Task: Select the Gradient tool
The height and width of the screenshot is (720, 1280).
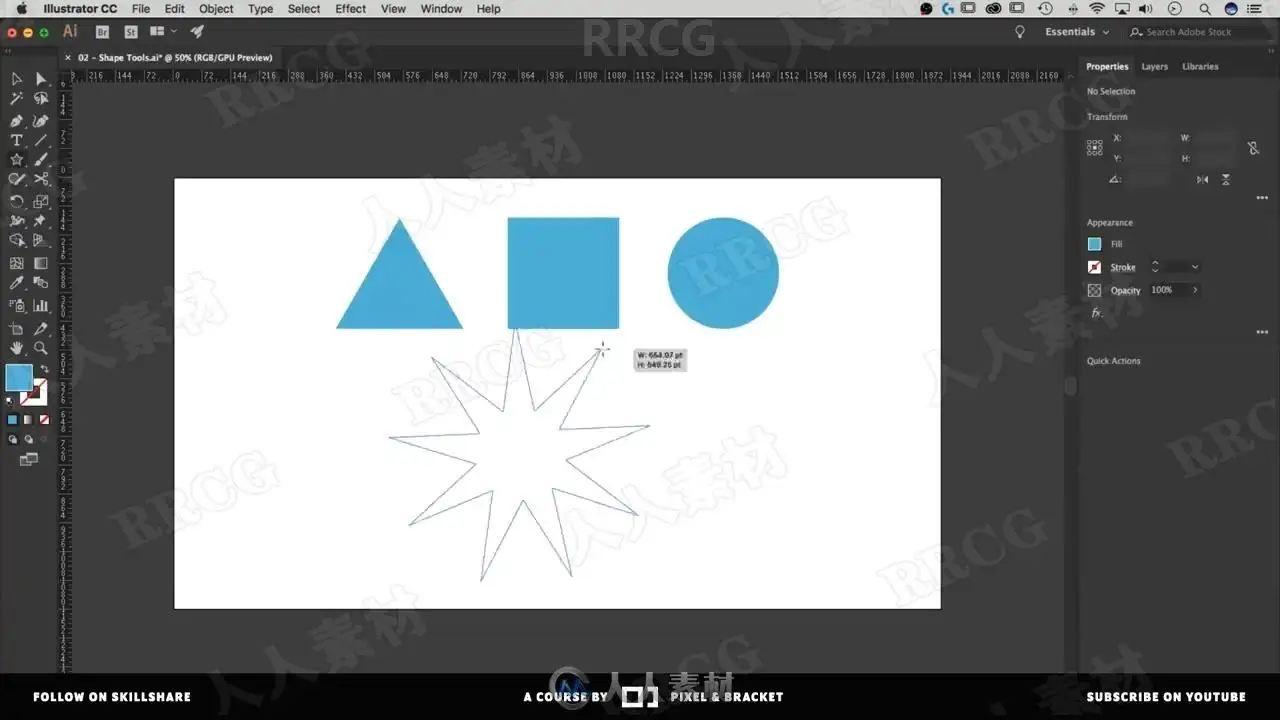Action: 41,264
